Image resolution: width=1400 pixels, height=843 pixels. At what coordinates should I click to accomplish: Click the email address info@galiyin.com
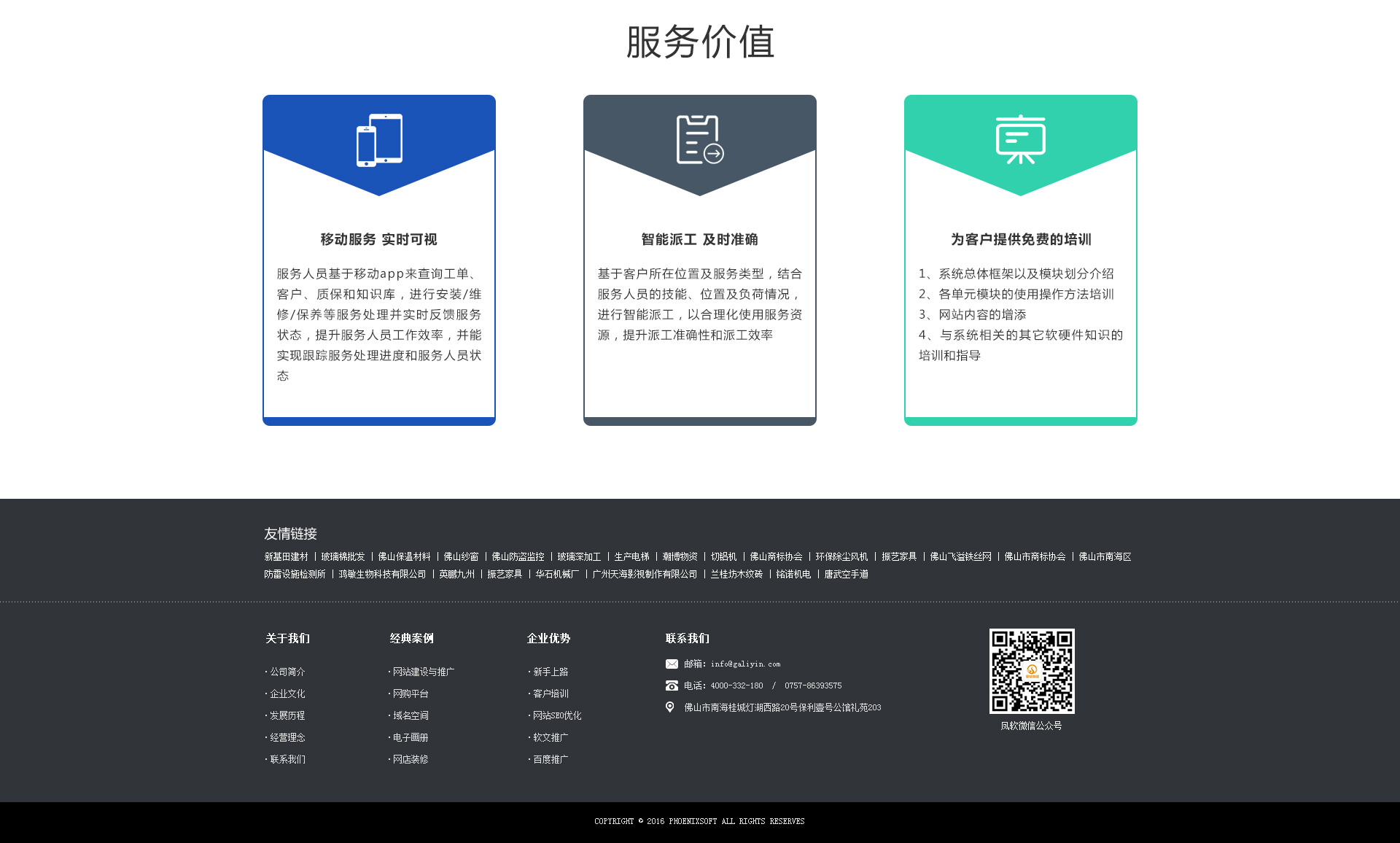point(745,664)
